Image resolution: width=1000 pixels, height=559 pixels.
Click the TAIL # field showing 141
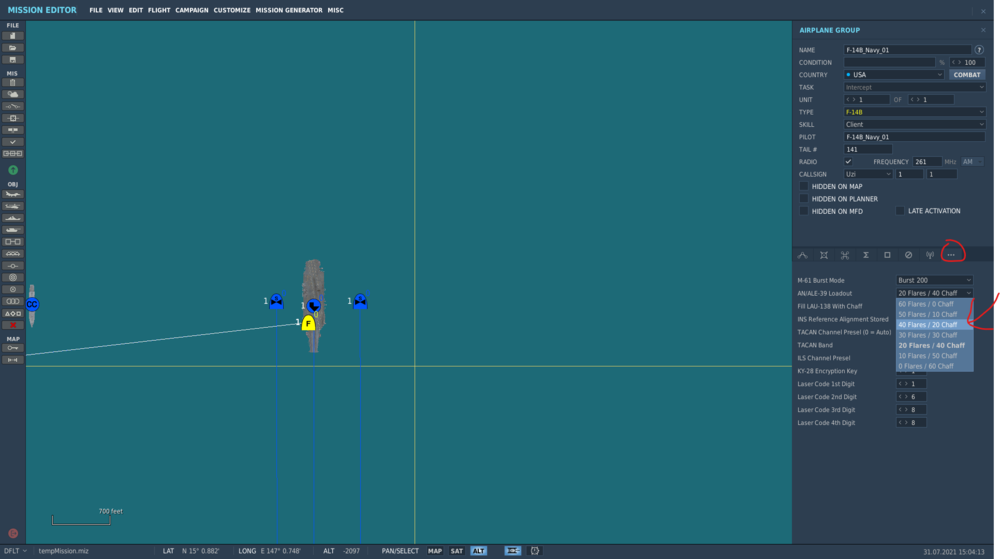tap(868, 149)
